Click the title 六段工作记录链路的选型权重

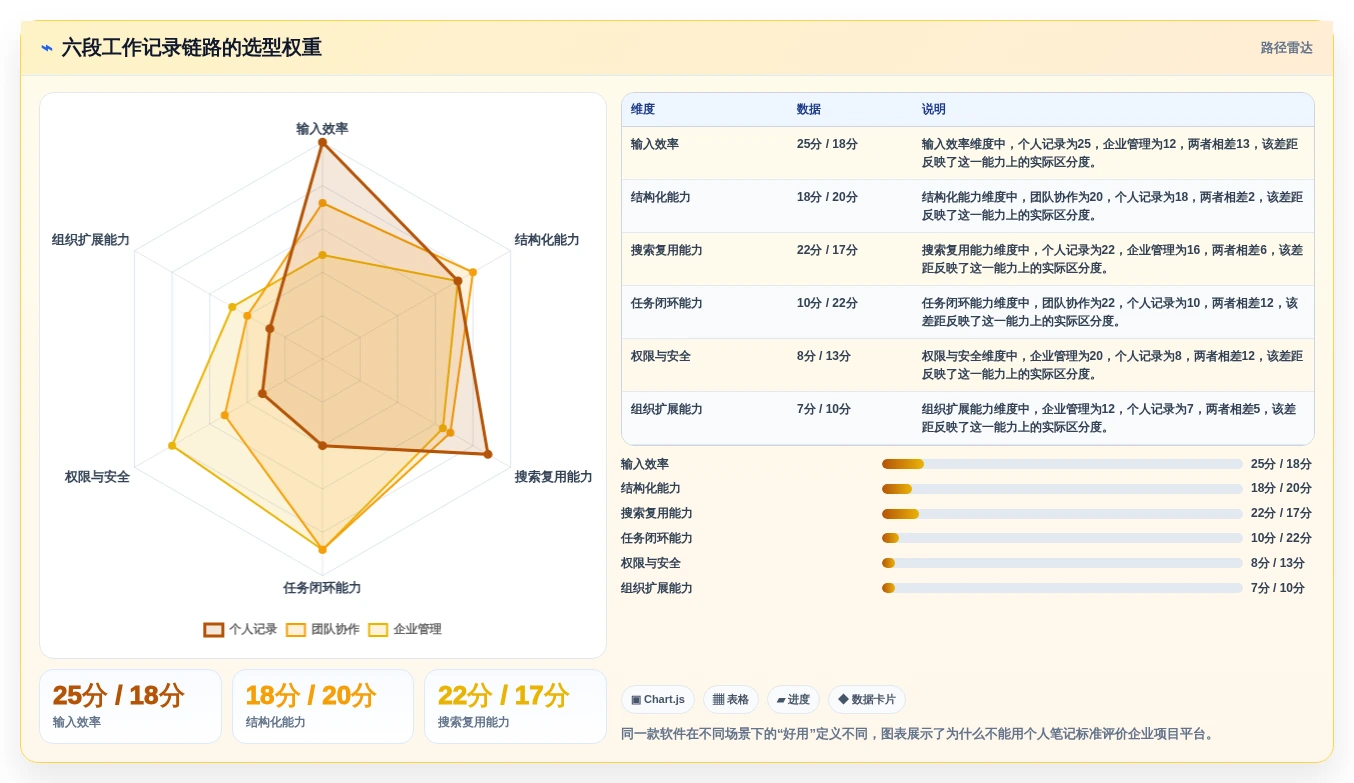tap(192, 48)
